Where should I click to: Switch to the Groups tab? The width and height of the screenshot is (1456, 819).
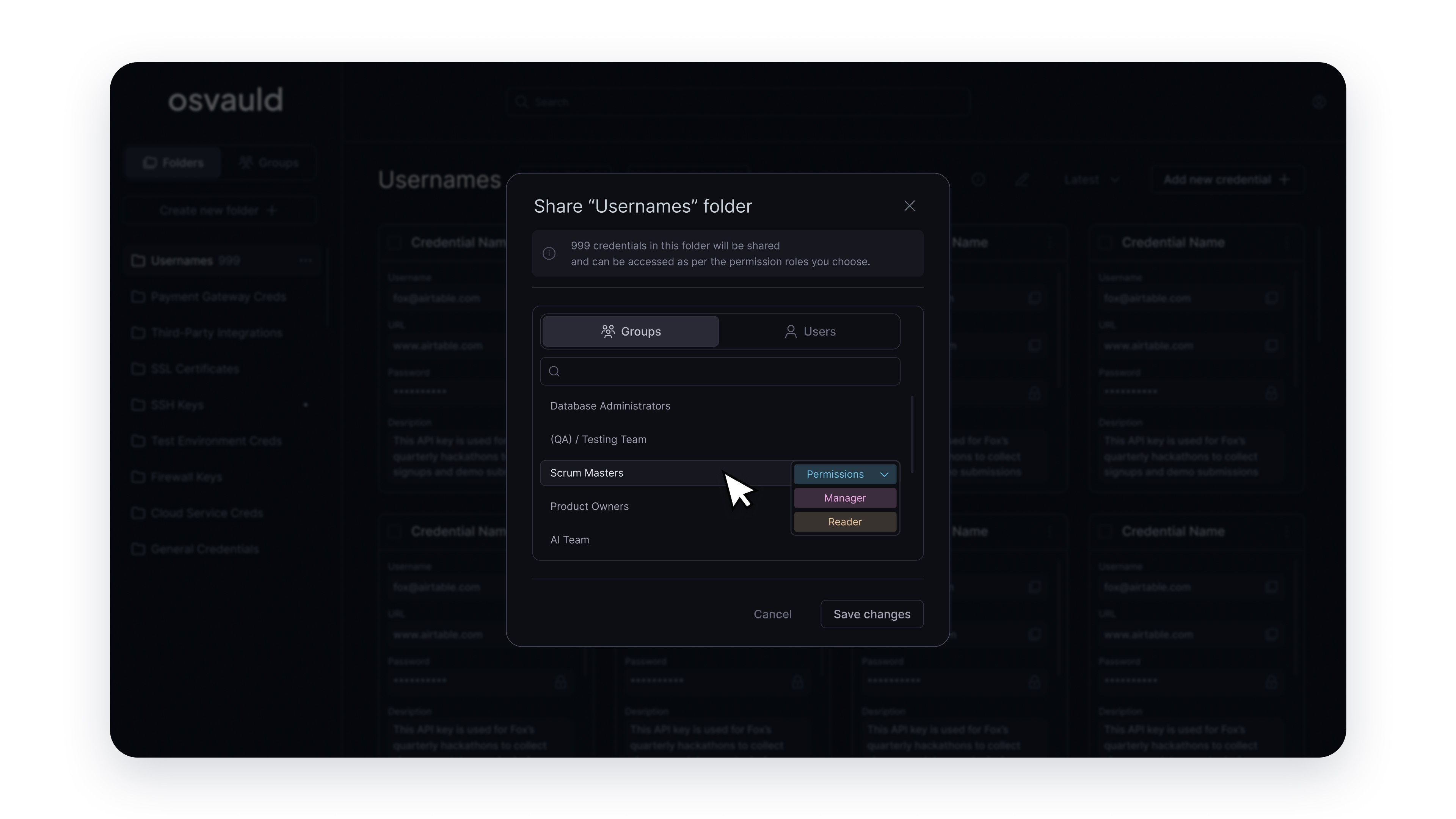tap(630, 332)
